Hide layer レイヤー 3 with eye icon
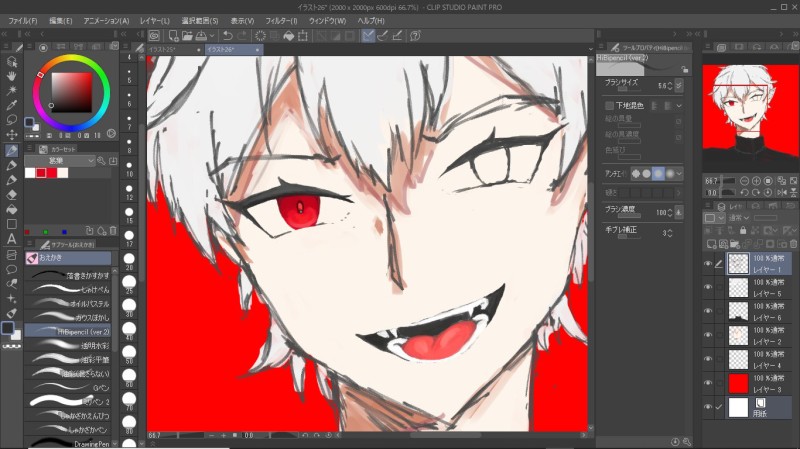800x449 pixels. [x=708, y=383]
